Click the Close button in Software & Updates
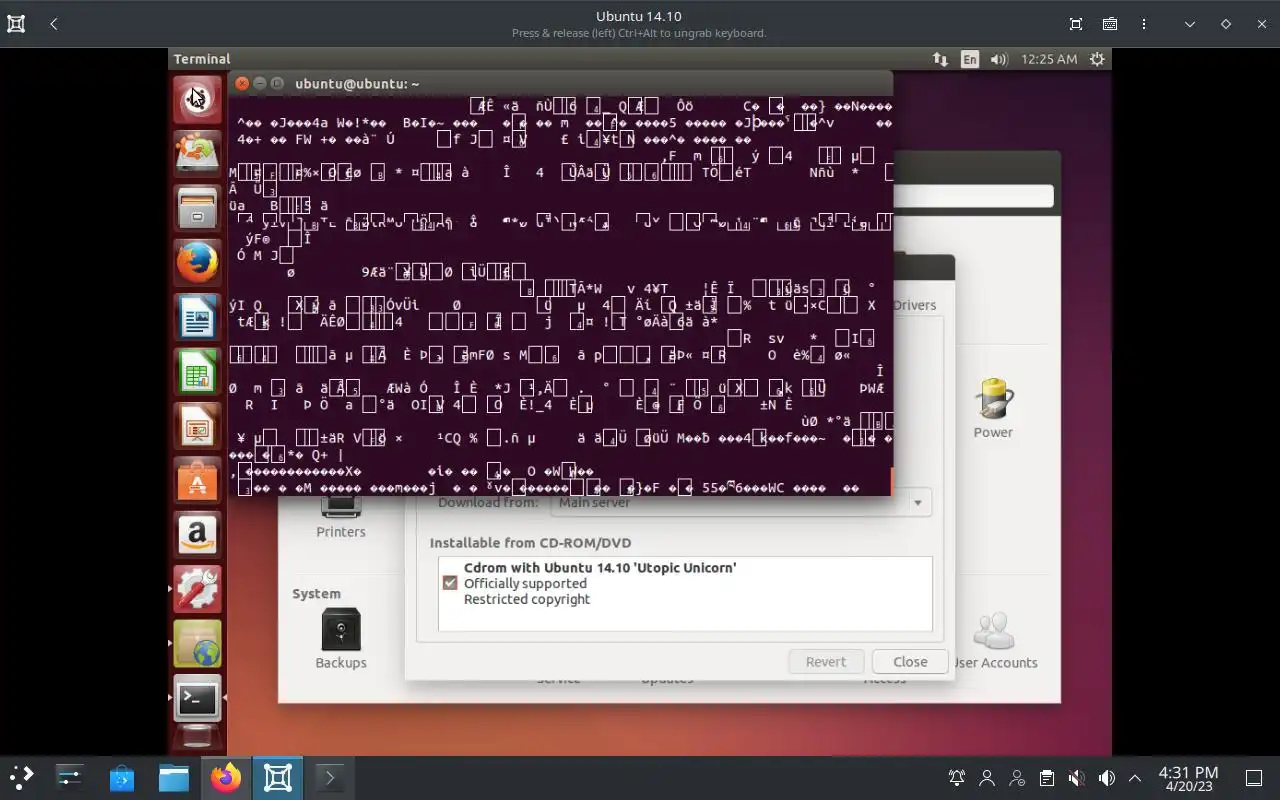This screenshot has width=1280, height=800. (910, 662)
